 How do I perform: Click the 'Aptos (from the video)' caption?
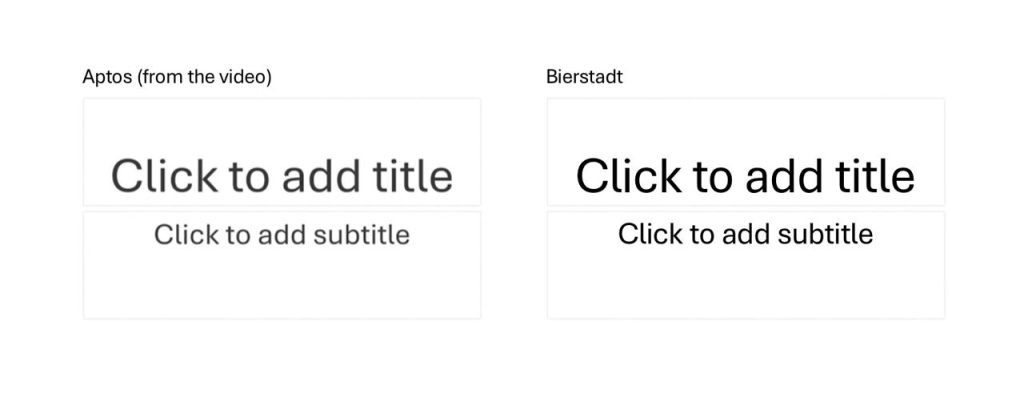(x=177, y=77)
